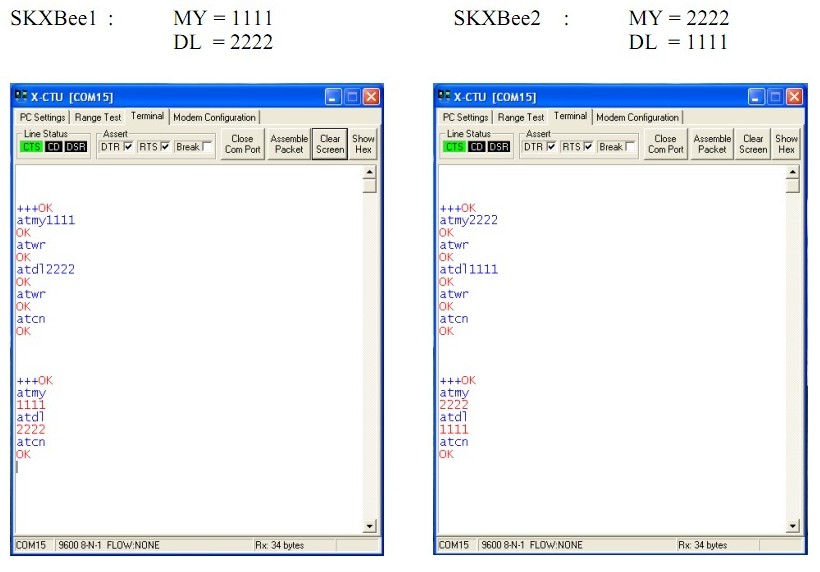Image resolution: width=820 pixels, height=572 pixels.
Task: Toggle RTS checkbox in left X-CTU window
Action: click(165, 147)
